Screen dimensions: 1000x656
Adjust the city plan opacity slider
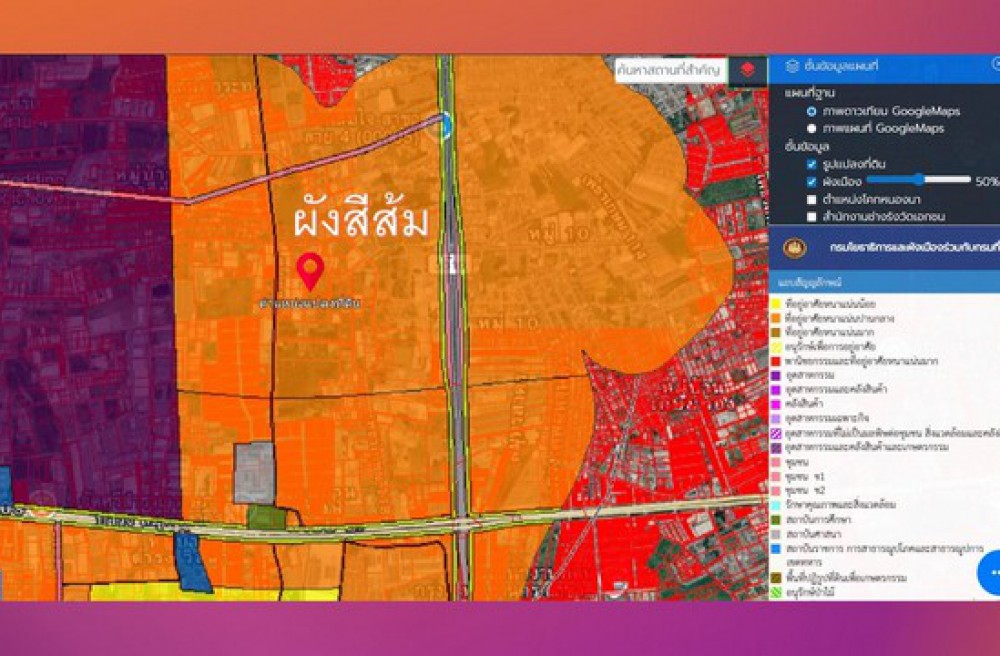click(918, 180)
